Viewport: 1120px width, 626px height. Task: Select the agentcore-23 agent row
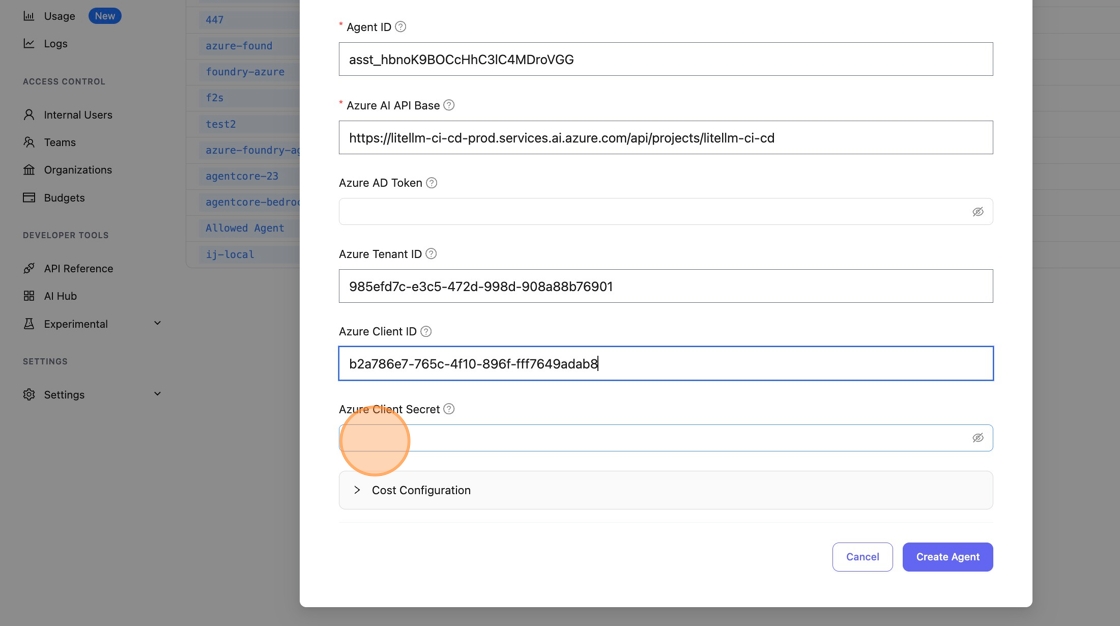coord(242,176)
